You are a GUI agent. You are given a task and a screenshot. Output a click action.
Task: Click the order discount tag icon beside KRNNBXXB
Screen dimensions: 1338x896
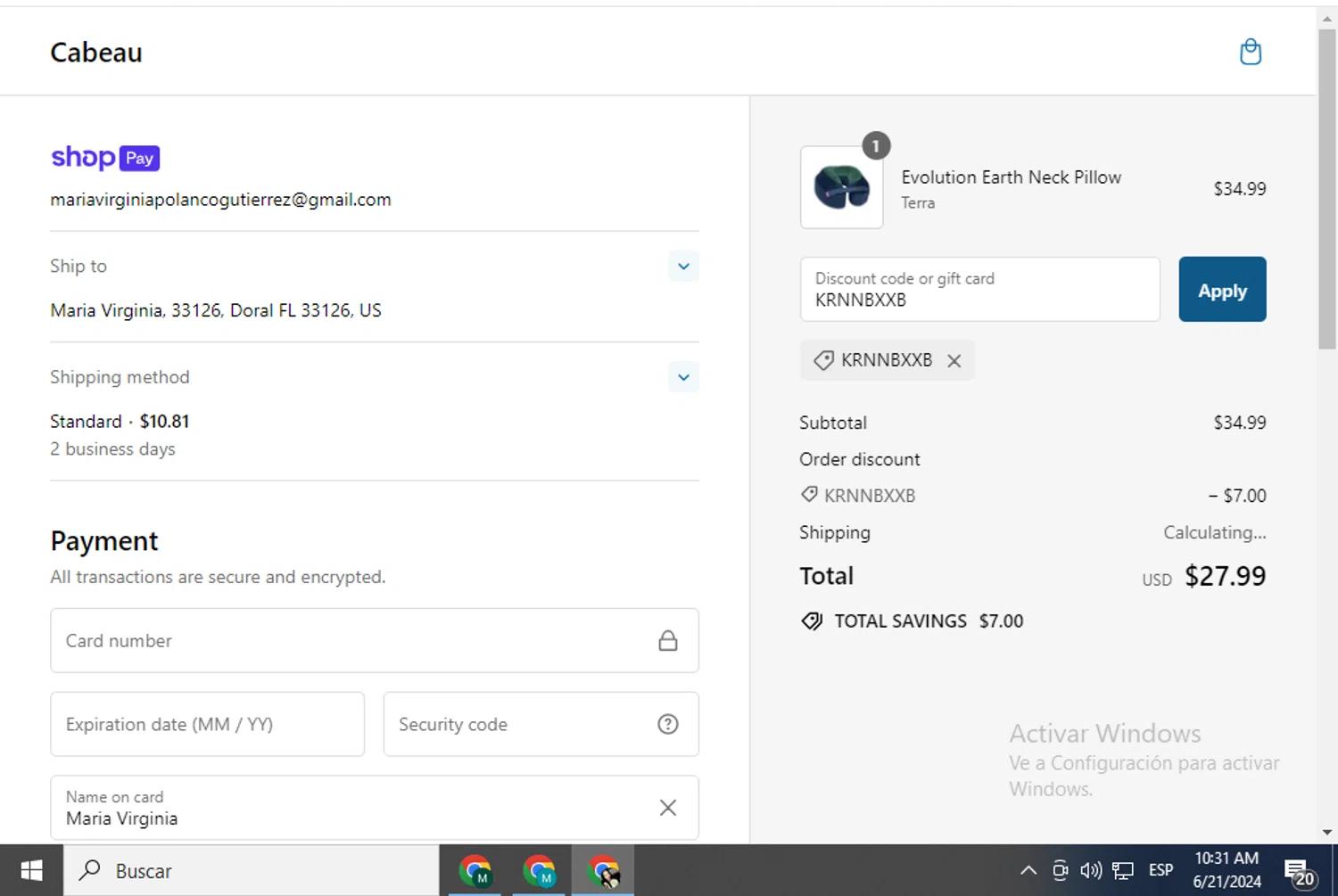[x=809, y=495]
